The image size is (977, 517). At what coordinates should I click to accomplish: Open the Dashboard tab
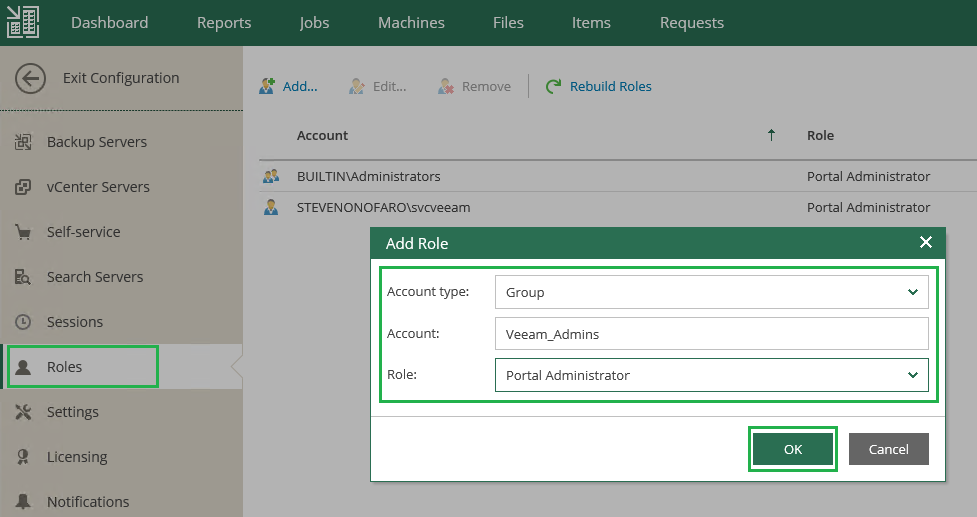(109, 22)
